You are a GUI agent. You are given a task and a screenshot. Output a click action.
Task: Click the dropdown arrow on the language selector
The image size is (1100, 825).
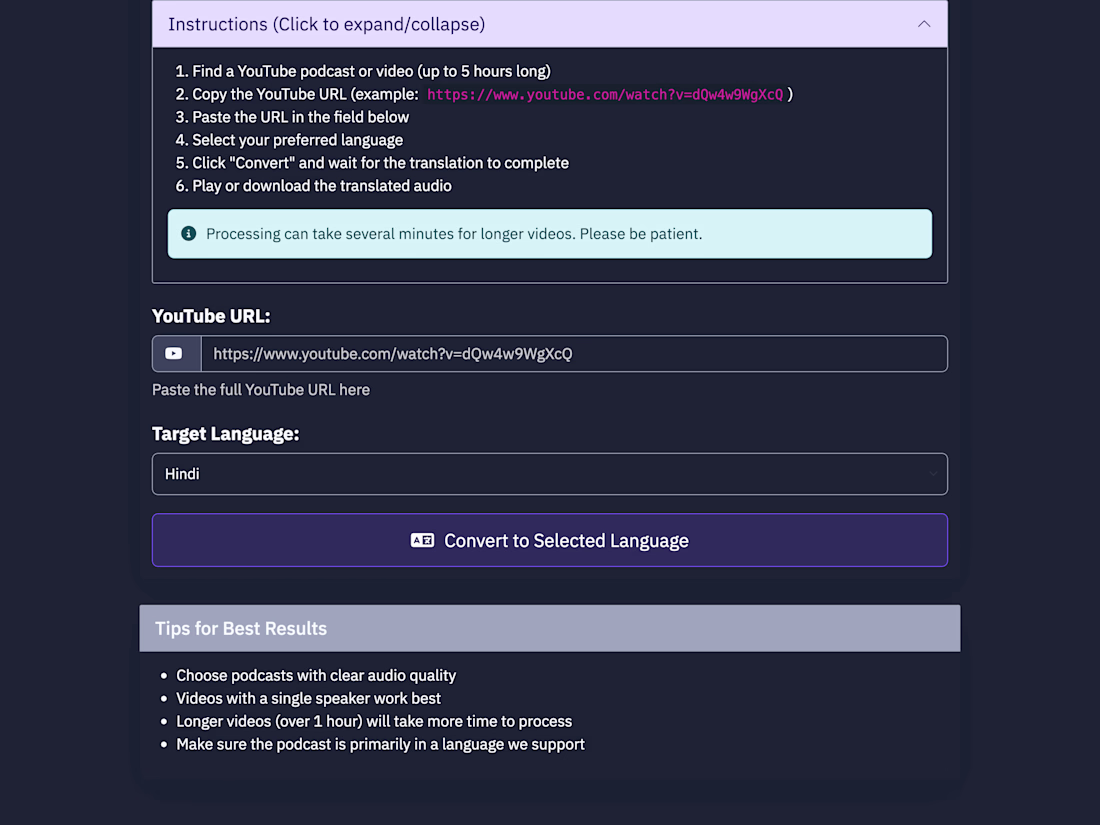coord(933,474)
